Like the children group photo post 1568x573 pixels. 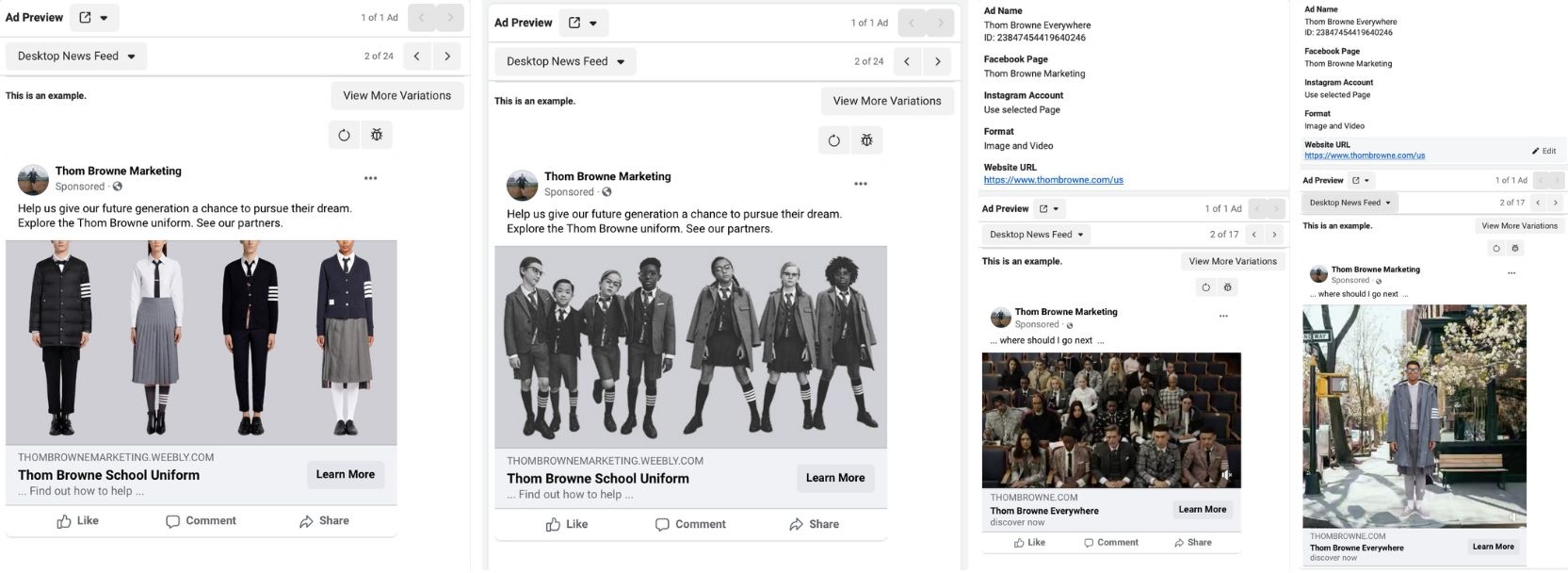click(567, 525)
